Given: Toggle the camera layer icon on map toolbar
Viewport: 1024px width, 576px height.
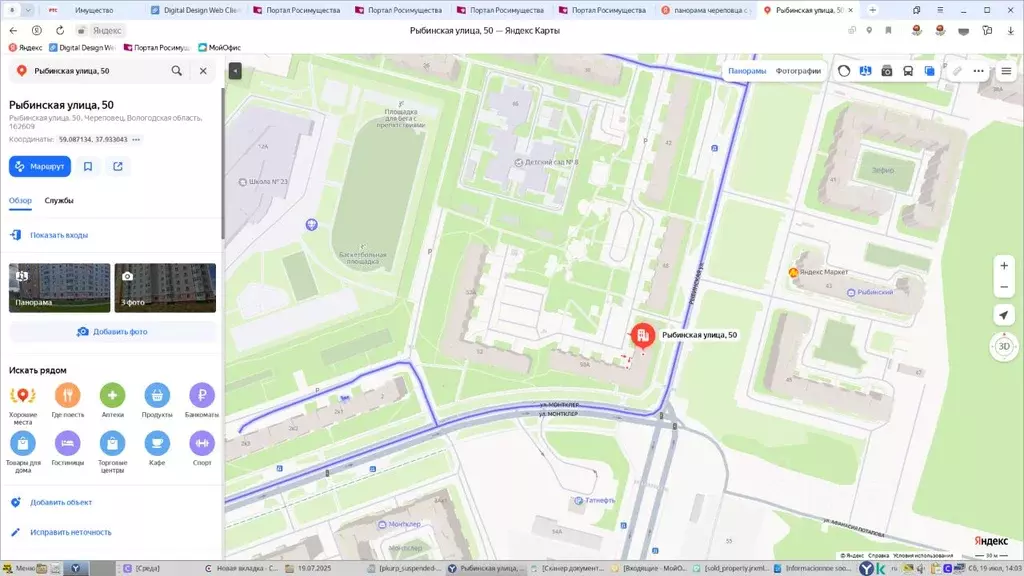Looking at the screenshot, I should 887,71.
